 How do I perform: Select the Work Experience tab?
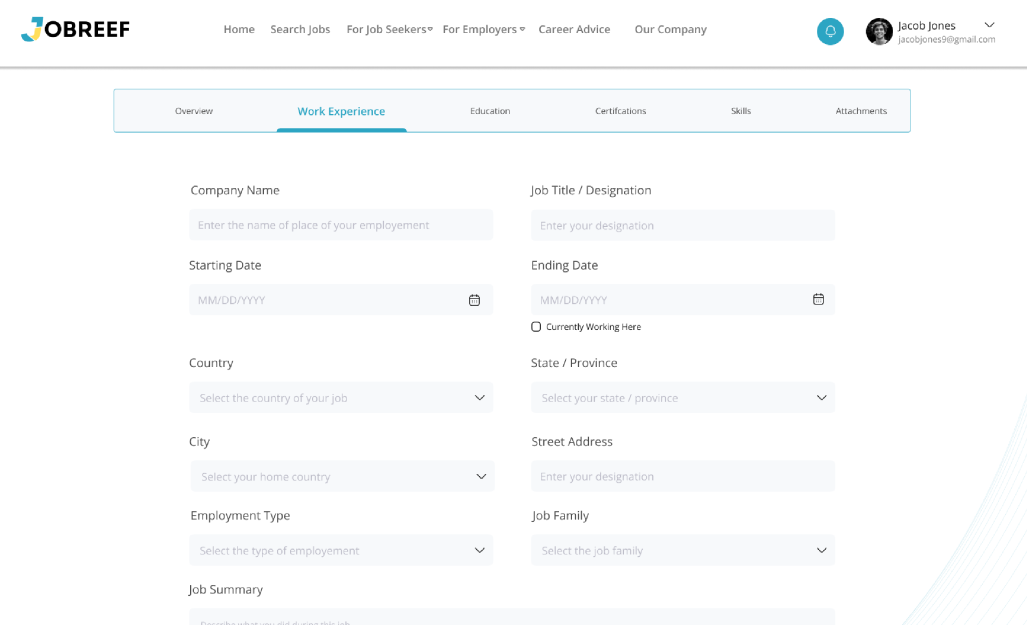pyautogui.click(x=341, y=111)
